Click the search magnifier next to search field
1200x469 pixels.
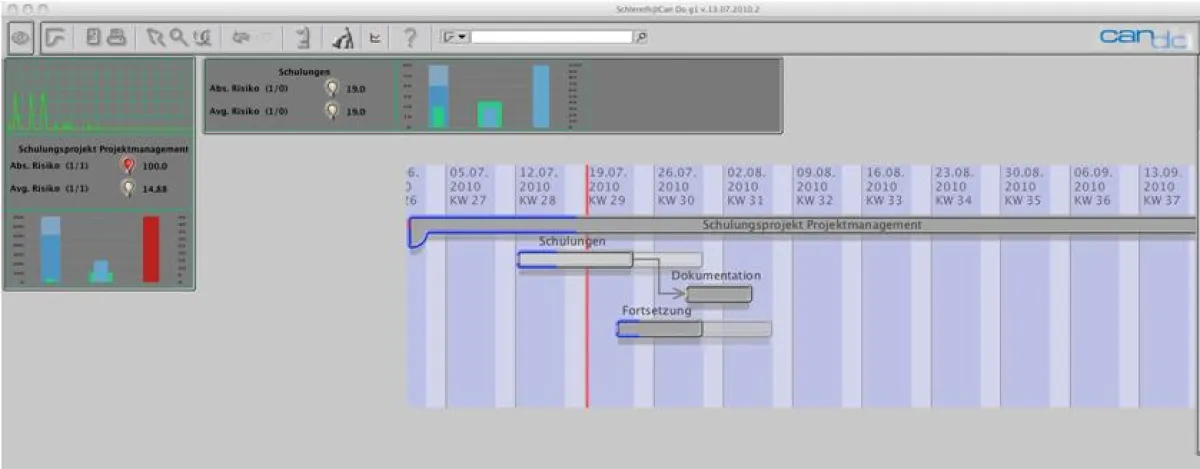point(641,37)
